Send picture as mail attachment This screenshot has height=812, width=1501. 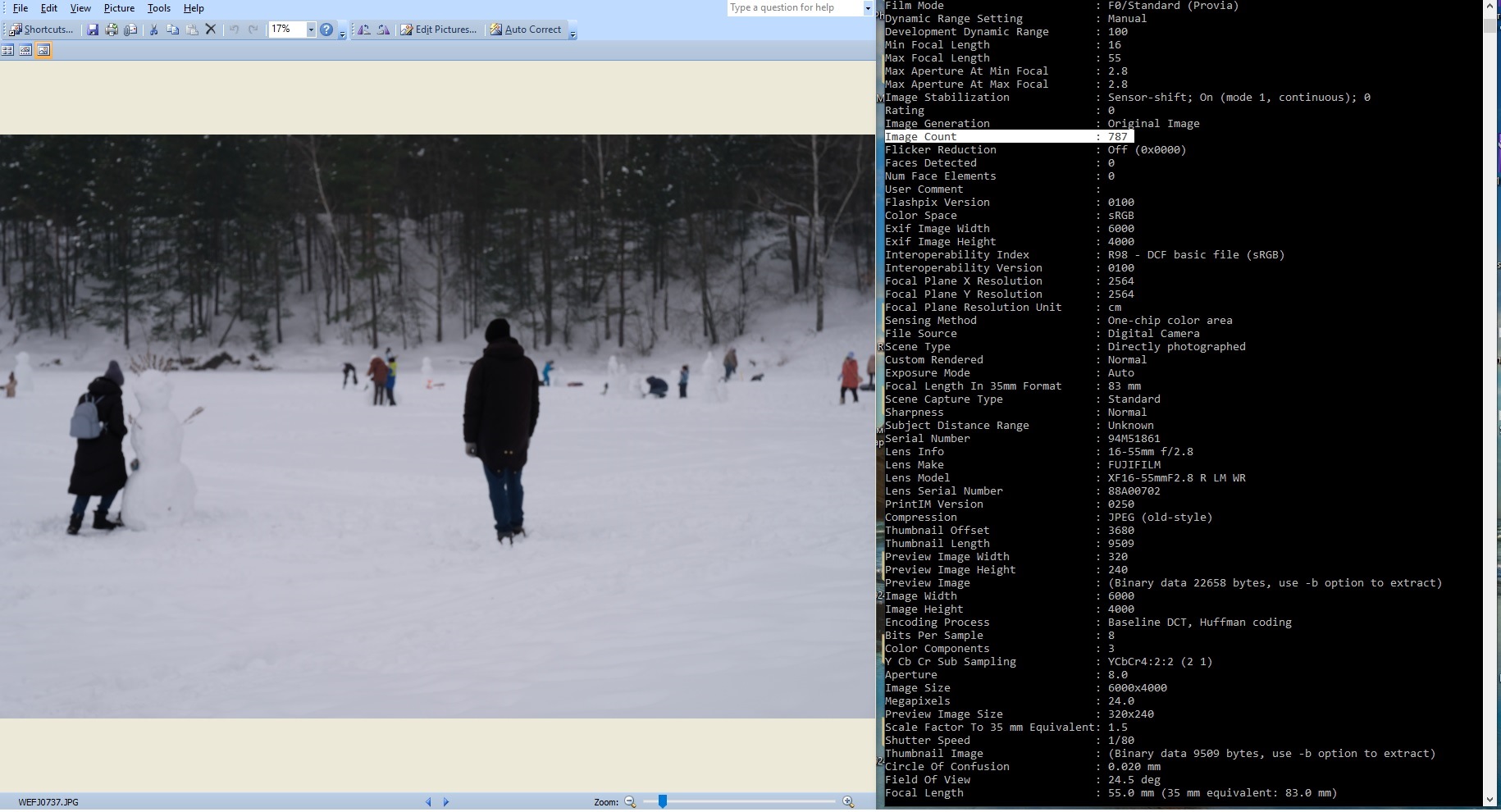point(130,30)
